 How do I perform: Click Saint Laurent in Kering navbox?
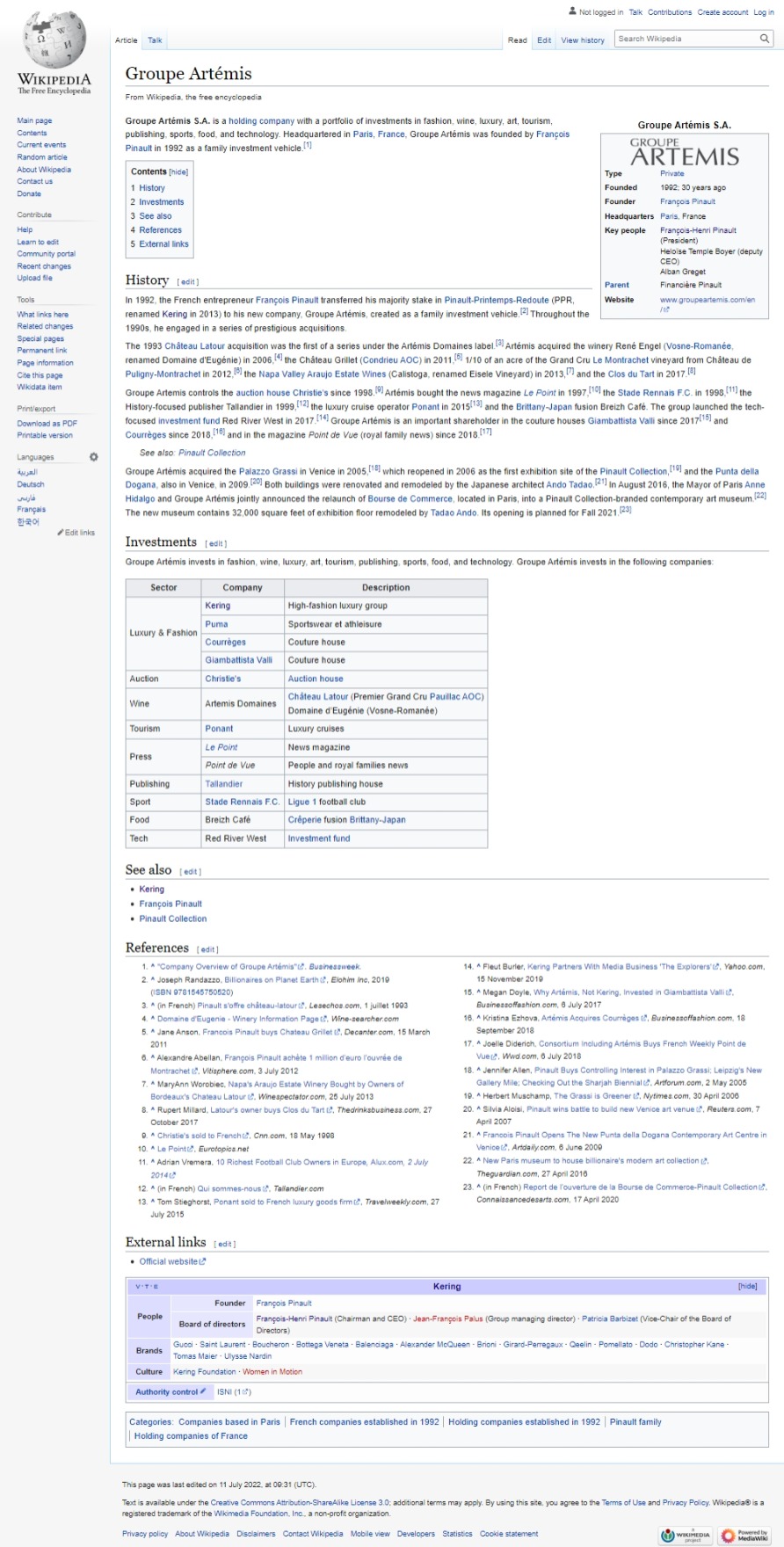[x=223, y=1345]
